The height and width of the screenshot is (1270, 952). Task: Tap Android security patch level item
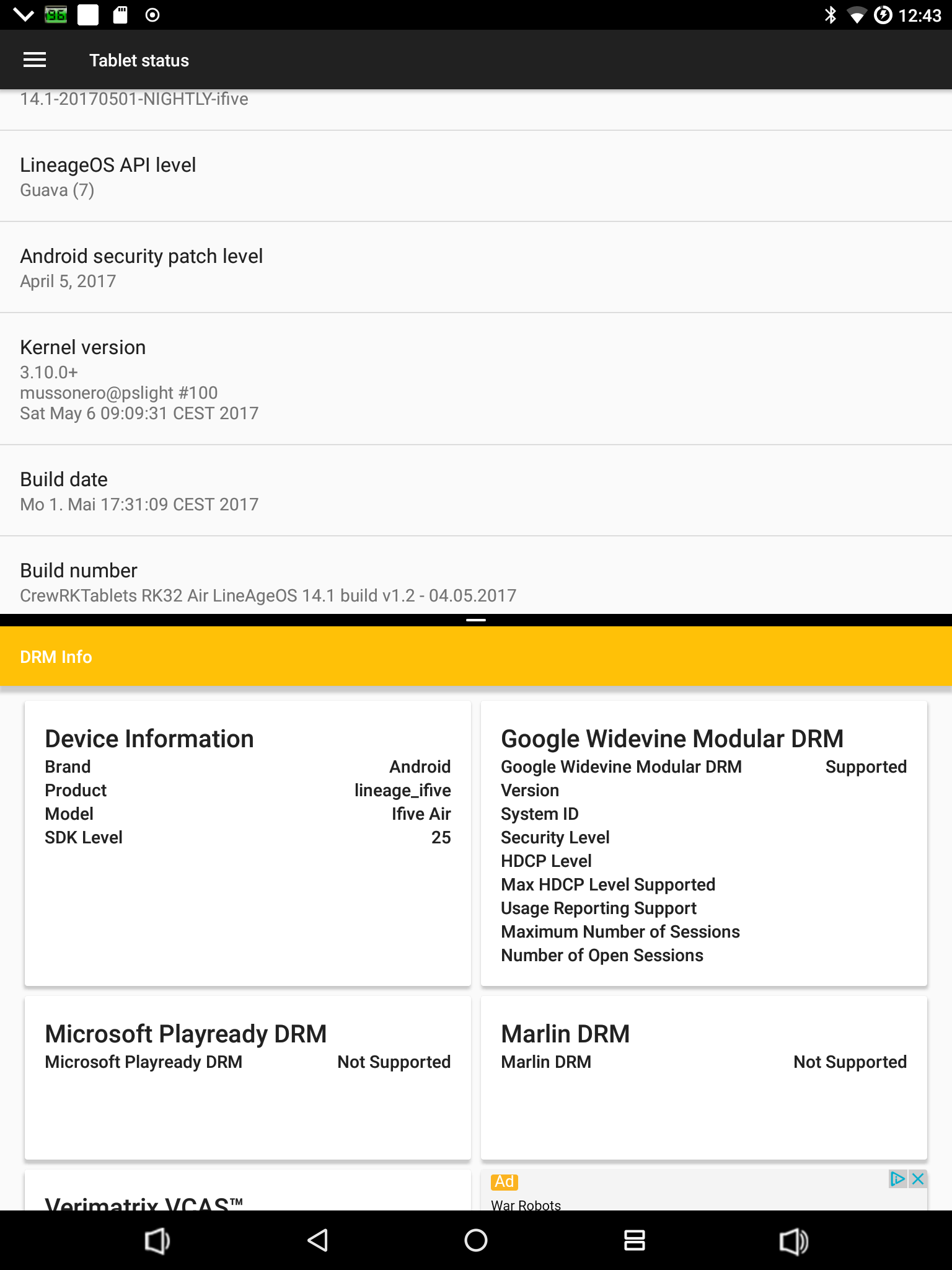(x=475, y=267)
